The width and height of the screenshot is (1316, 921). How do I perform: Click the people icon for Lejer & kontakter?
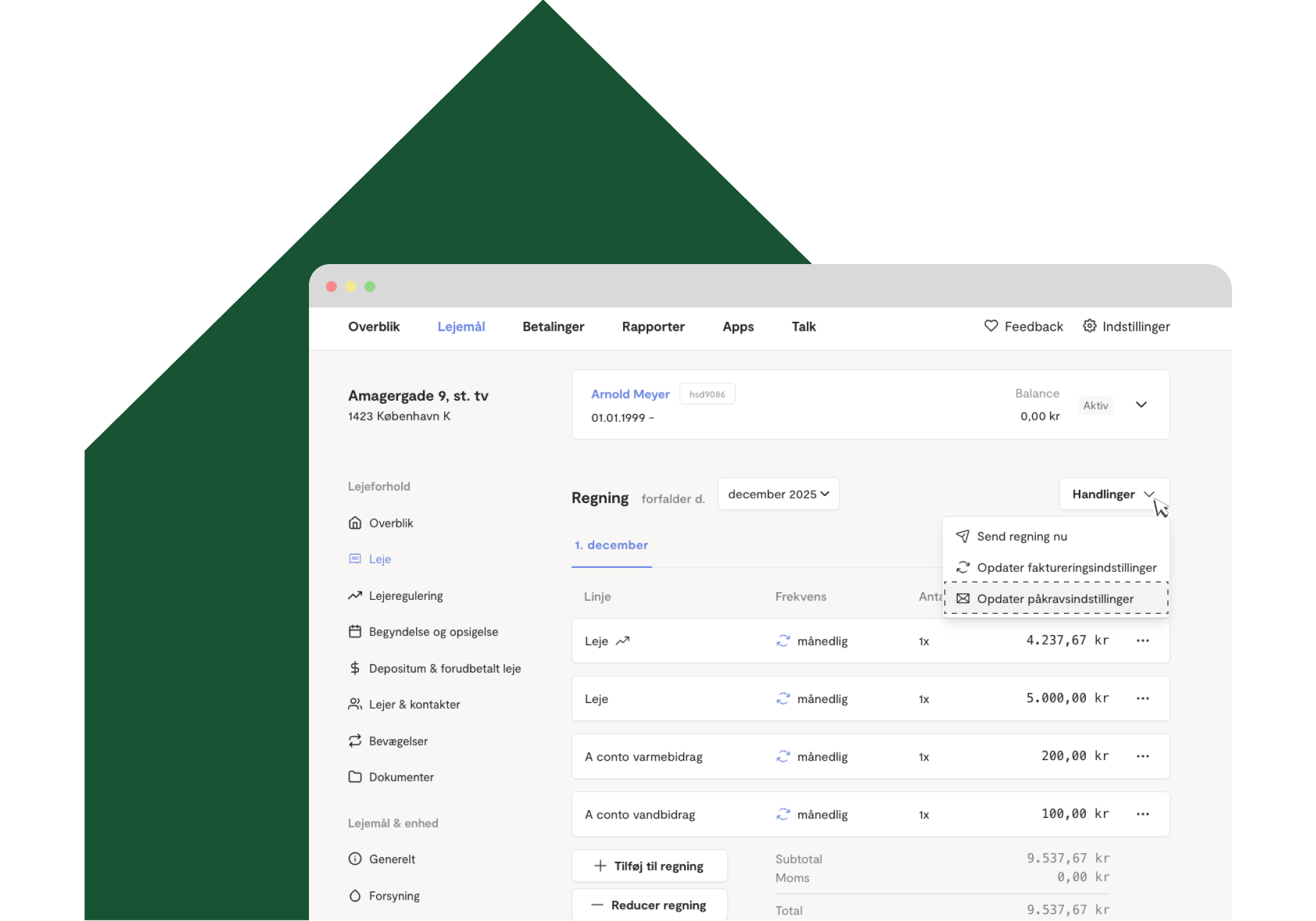coord(354,704)
